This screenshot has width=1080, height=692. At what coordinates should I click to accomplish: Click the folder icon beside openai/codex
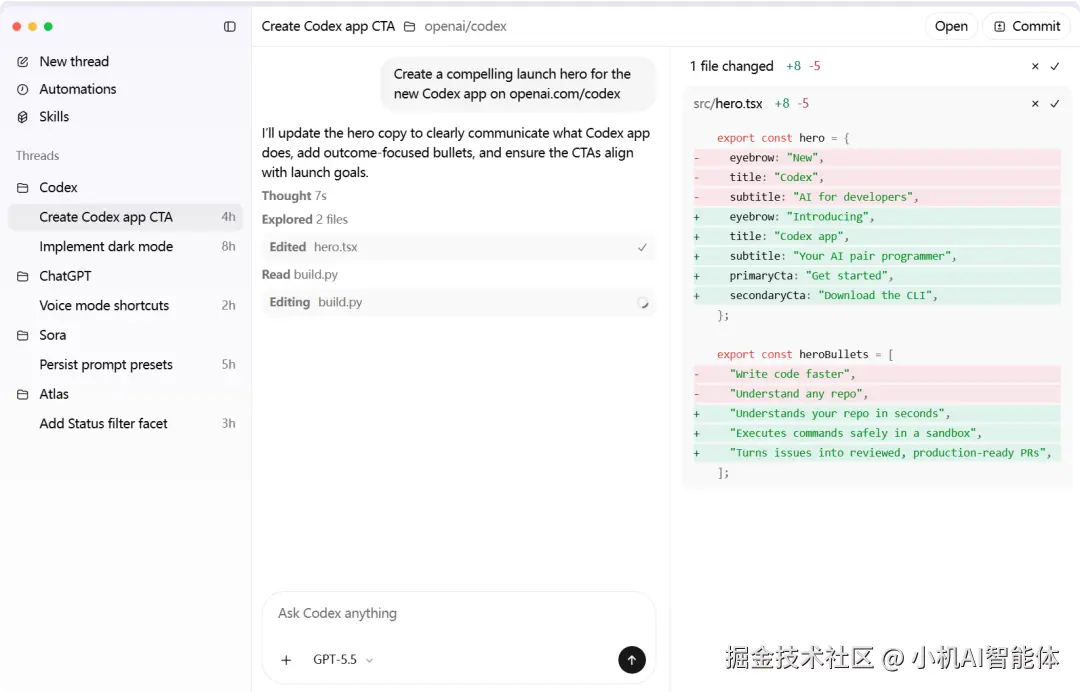tap(409, 27)
